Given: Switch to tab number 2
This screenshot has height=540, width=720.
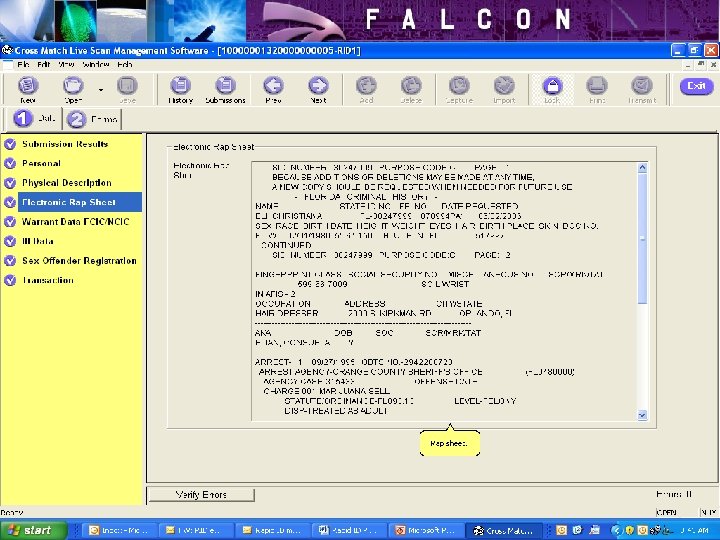Looking at the screenshot, I should (91, 119).
